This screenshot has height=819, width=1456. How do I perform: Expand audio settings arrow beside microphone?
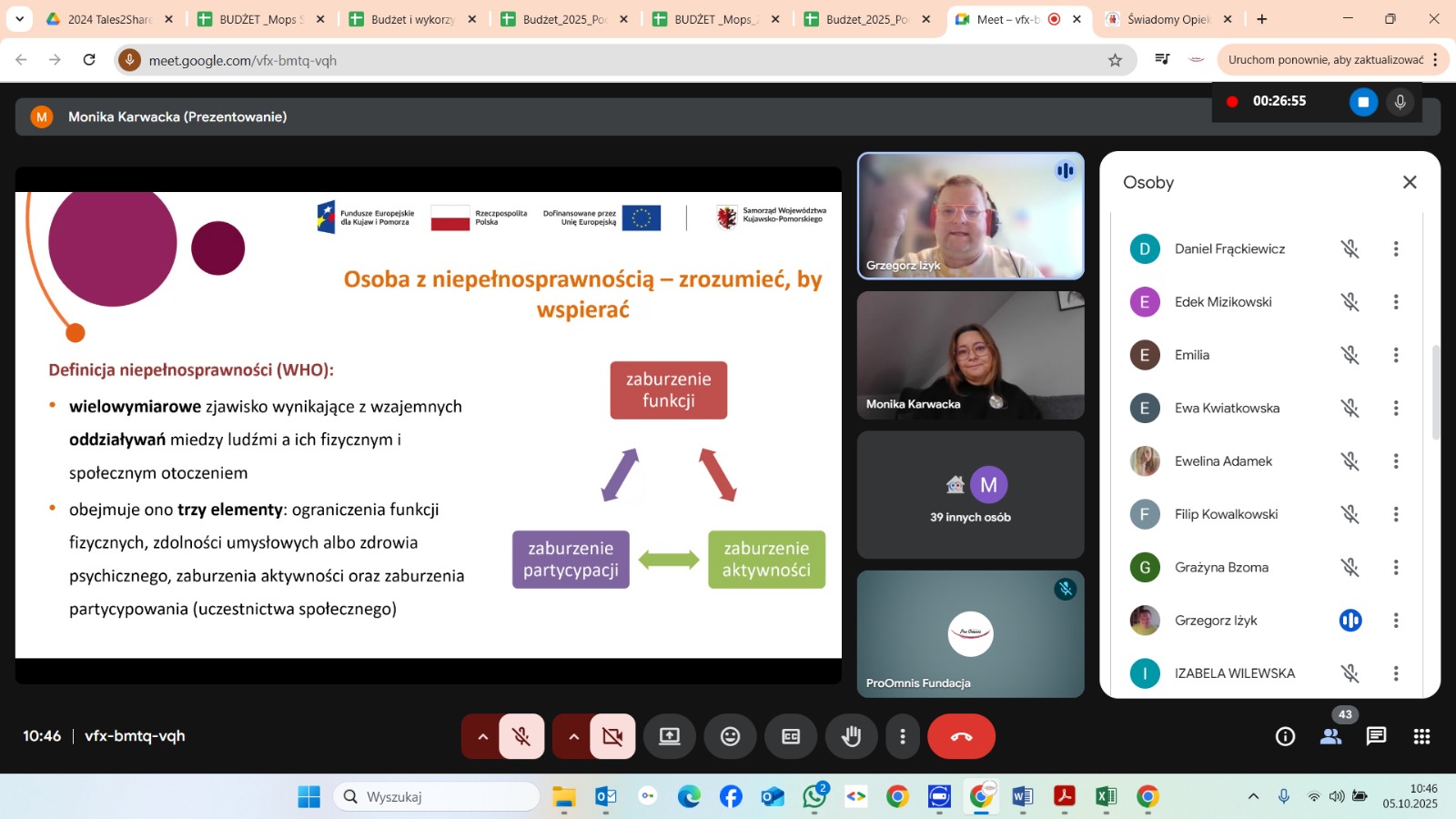(x=482, y=736)
